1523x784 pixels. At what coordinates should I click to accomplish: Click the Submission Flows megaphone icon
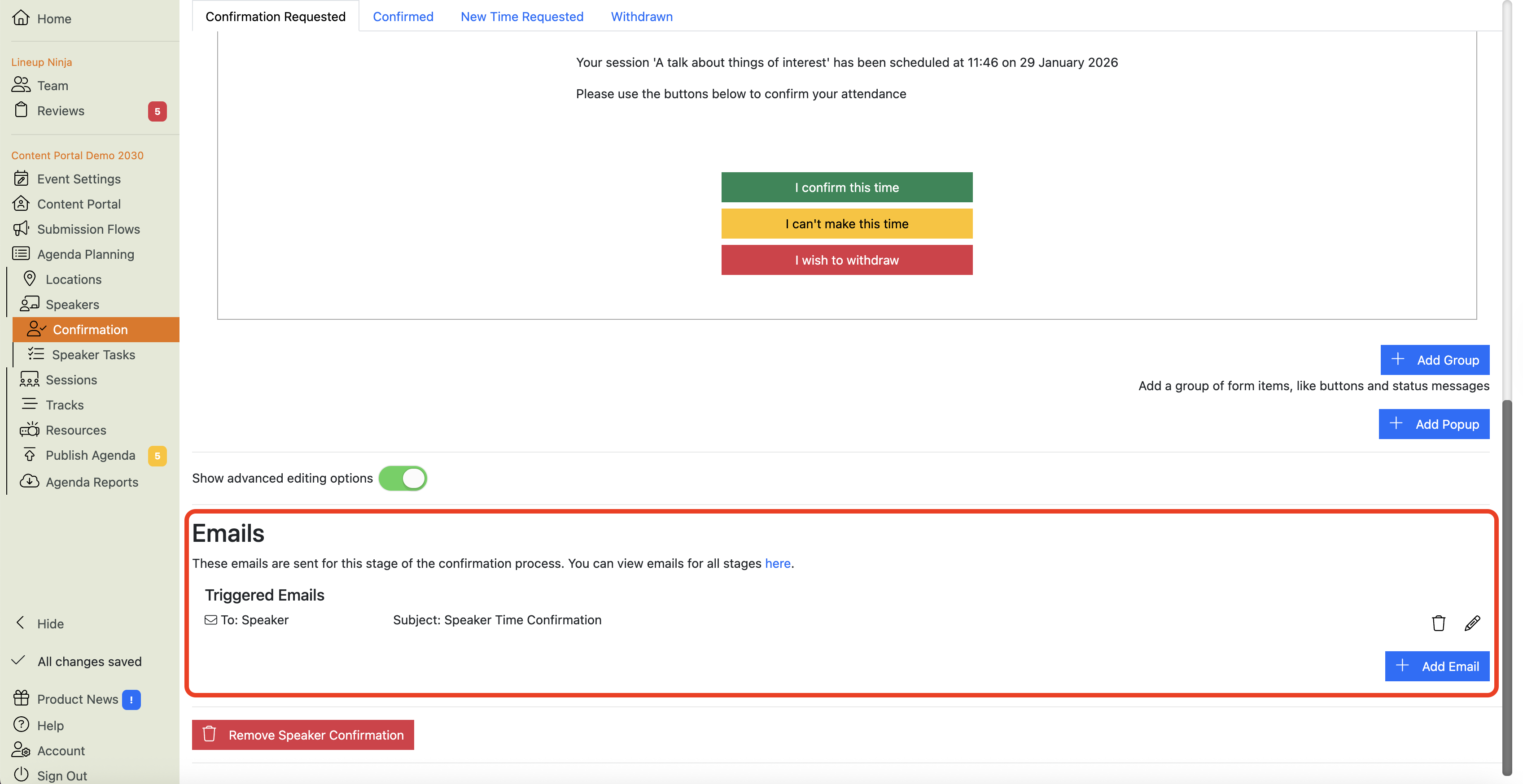[21, 229]
